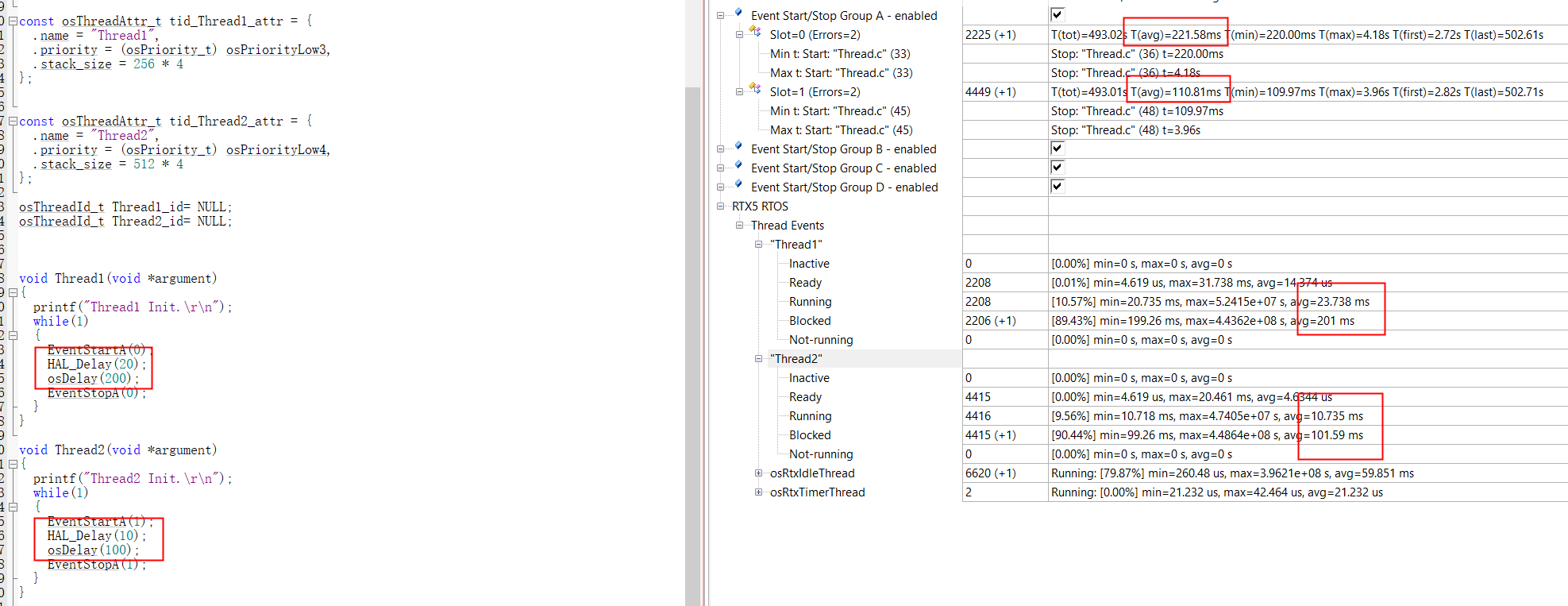Screen dimensions: 1568x606
Task: Click the HAL_Delay(10) code line
Action: pyautogui.click(x=96, y=536)
